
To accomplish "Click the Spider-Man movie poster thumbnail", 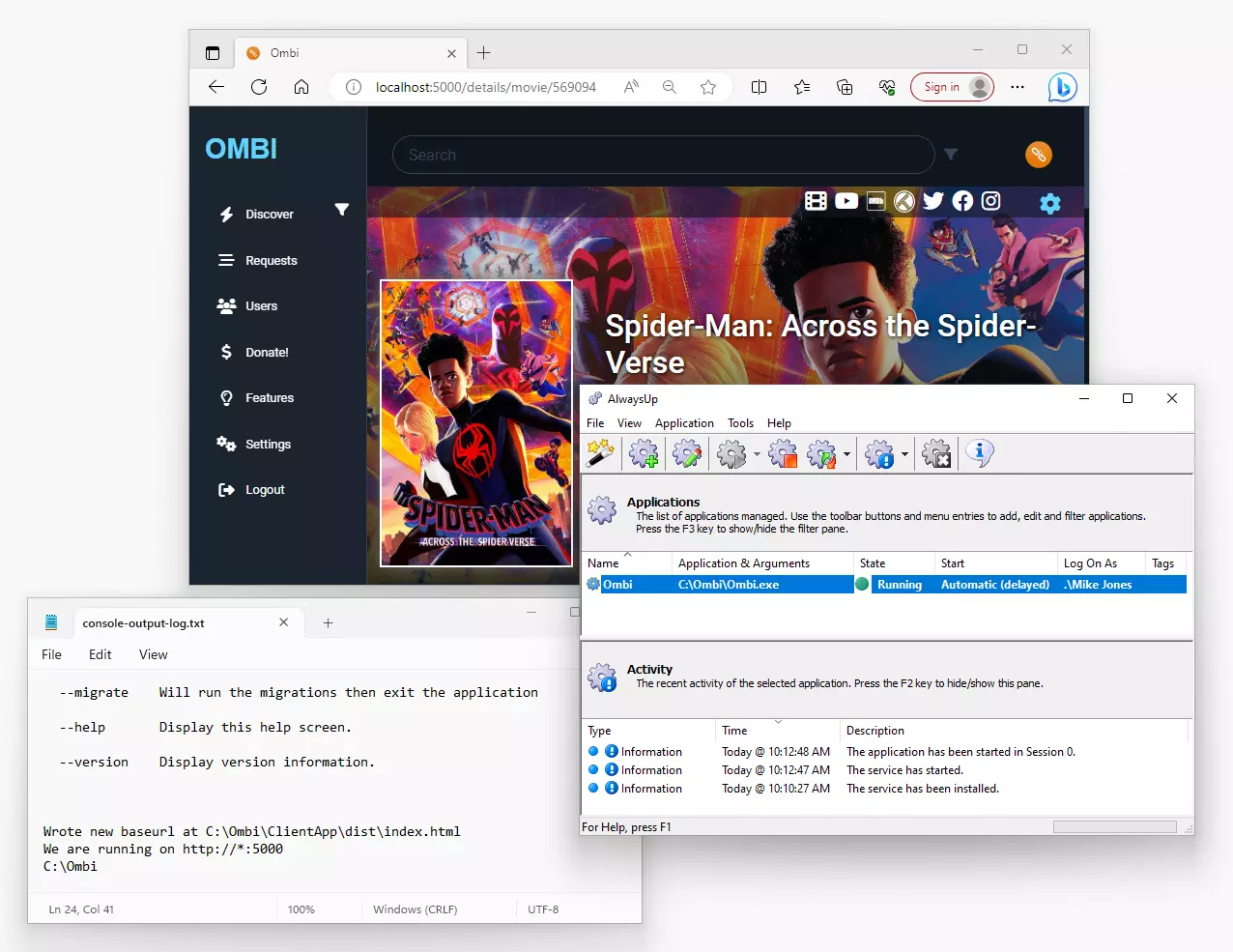I will [476, 423].
